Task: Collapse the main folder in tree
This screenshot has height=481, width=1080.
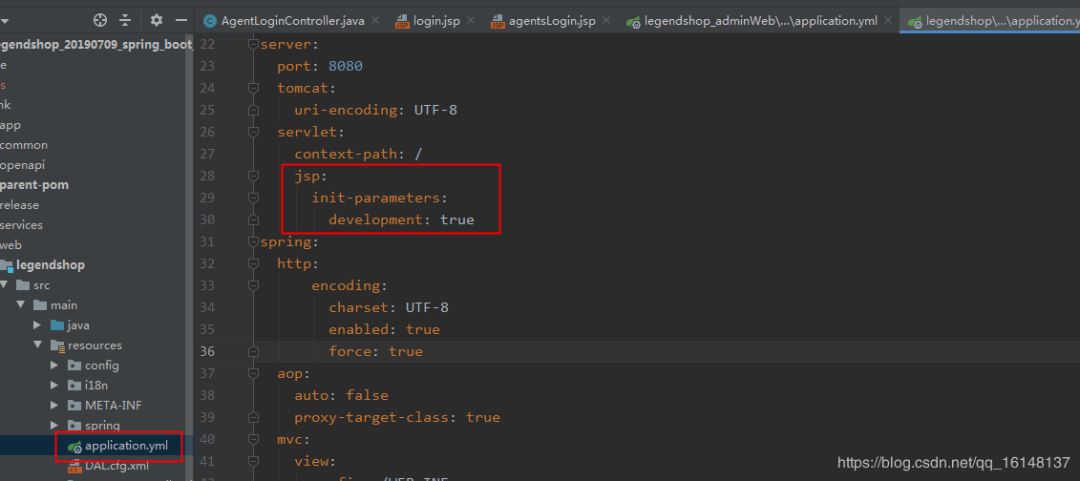Action: (x=37, y=305)
